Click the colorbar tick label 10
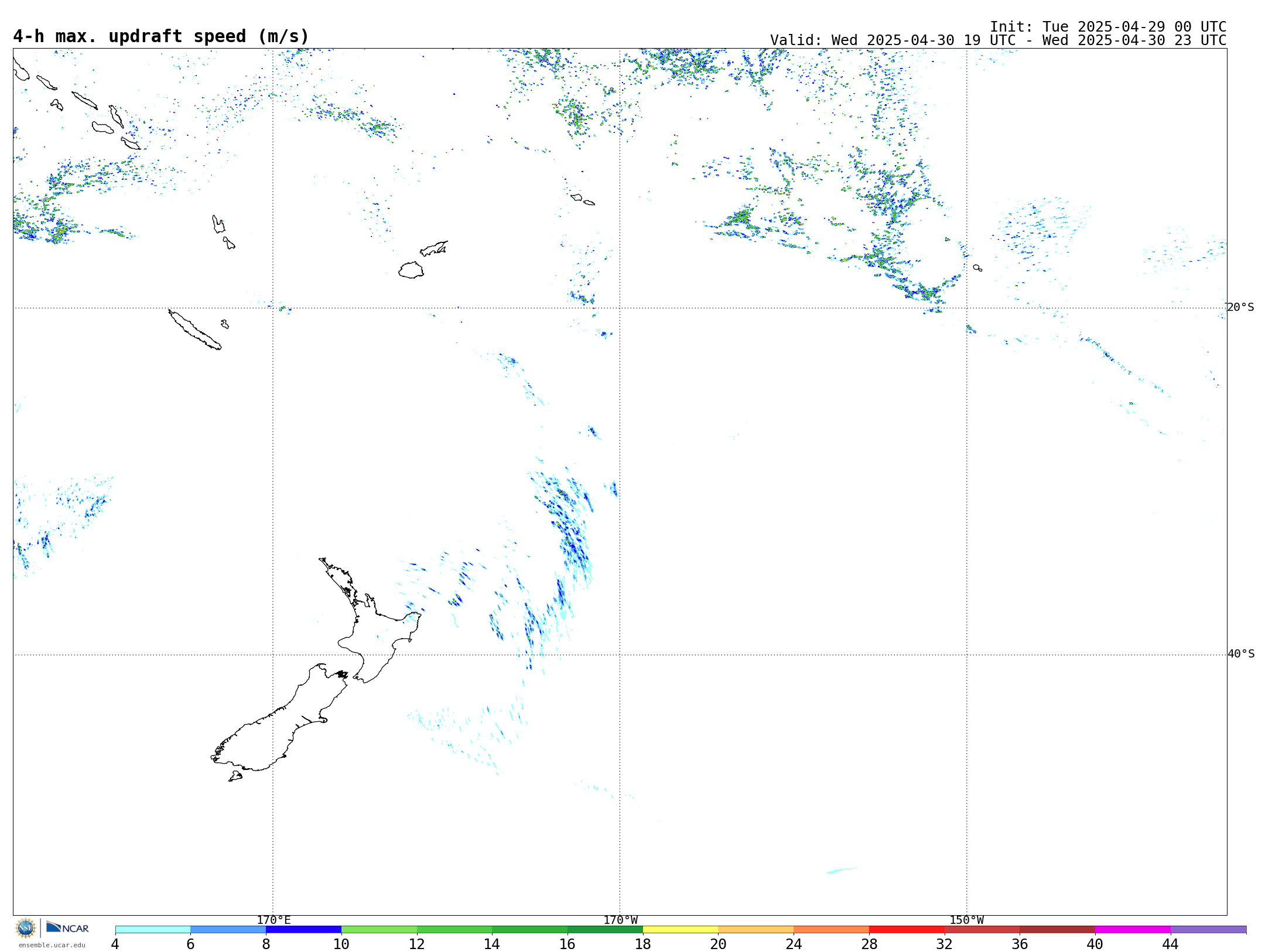Viewport: 1265px width, 952px height. (341, 944)
